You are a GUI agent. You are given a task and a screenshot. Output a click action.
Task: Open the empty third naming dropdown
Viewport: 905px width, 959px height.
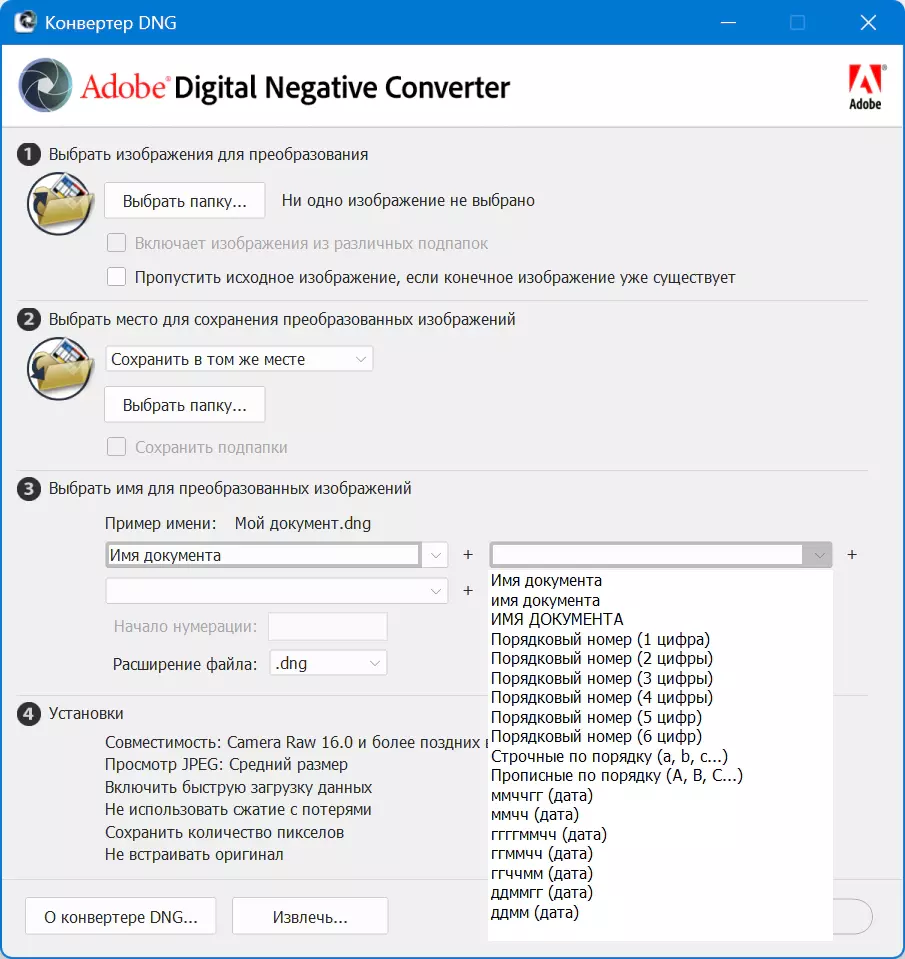tap(276, 591)
